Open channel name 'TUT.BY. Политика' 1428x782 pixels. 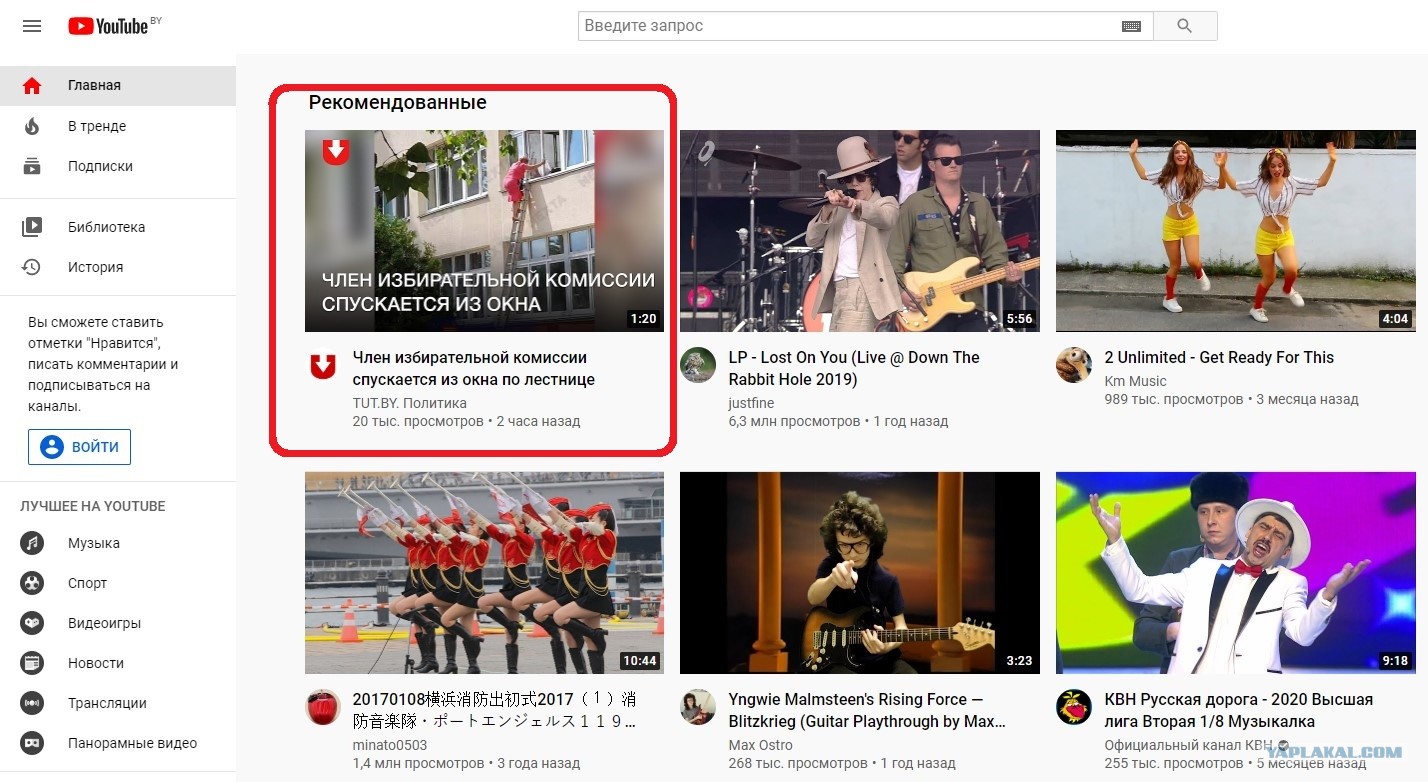[x=409, y=403]
